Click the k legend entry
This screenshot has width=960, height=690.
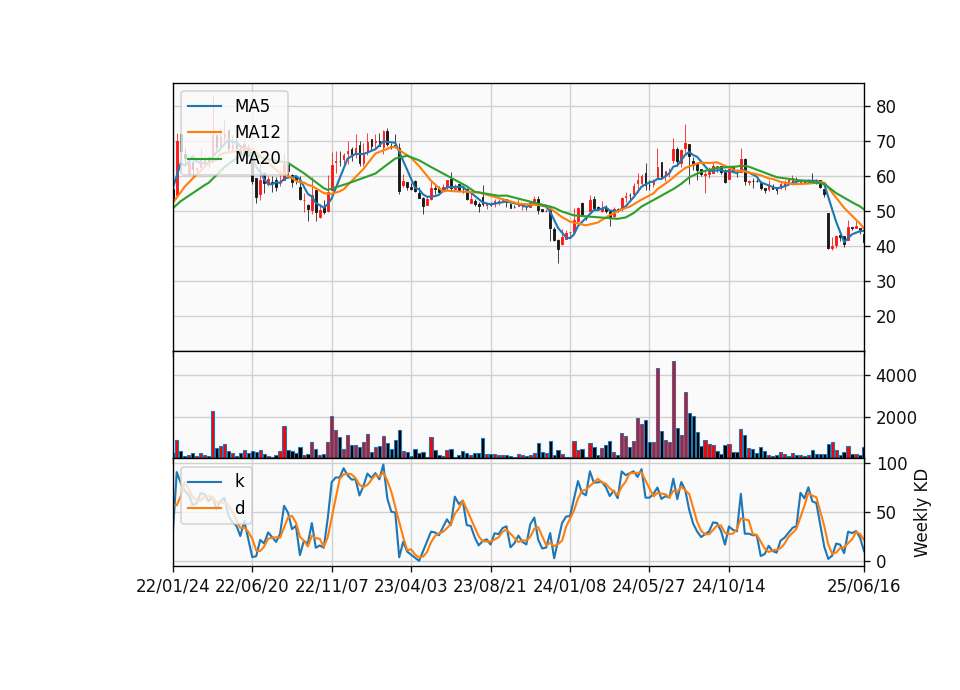239,481
